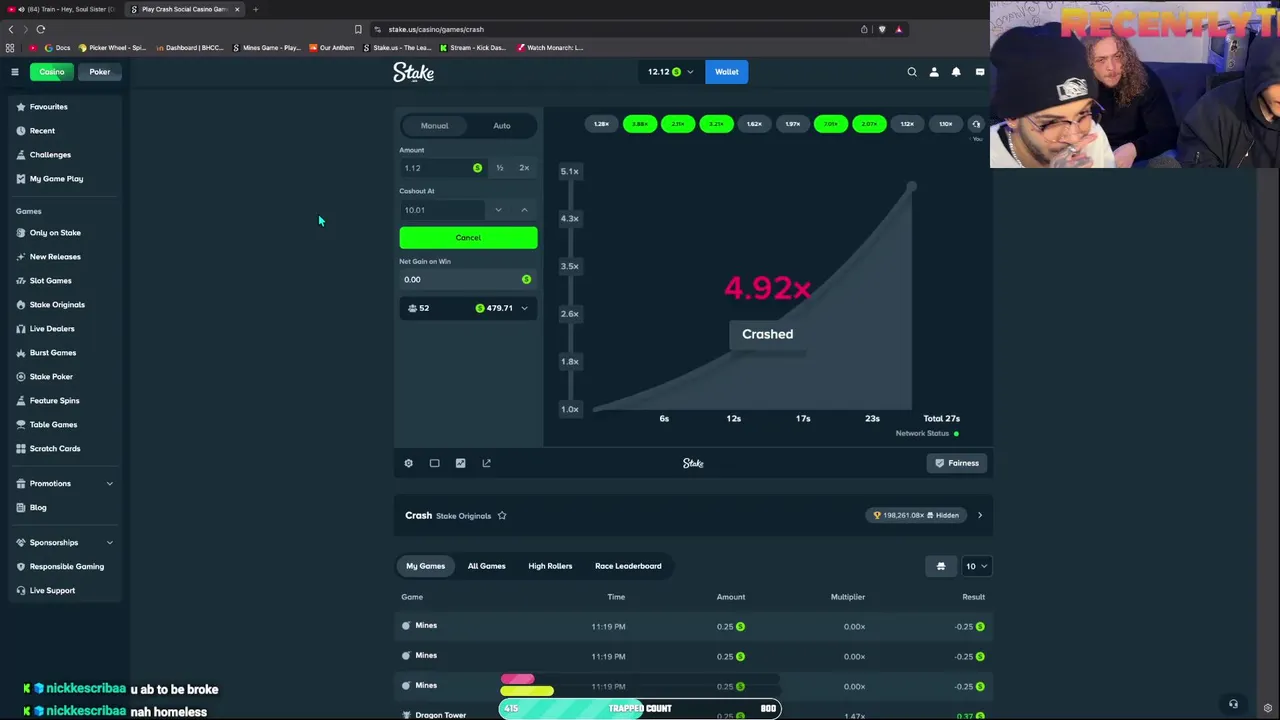
Task: Open Recent in the sidebar
Action: click(x=42, y=131)
